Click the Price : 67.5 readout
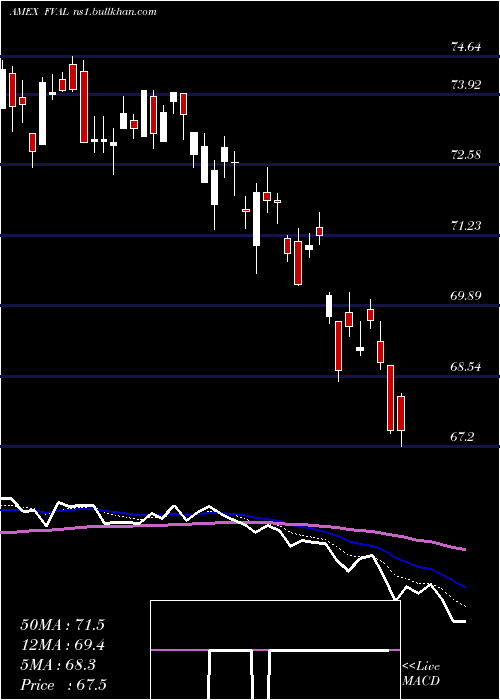Screen dimensions: 500x700 tap(63, 685)
